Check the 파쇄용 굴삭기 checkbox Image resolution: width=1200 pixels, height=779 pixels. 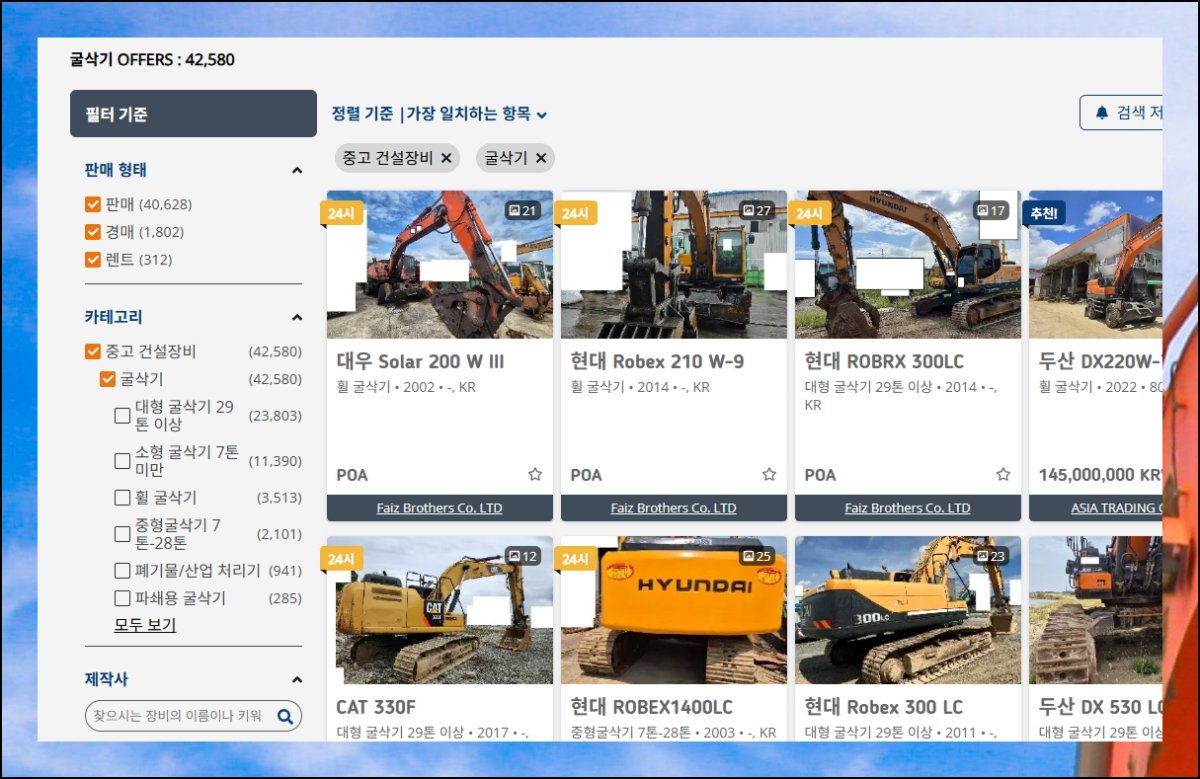click(122, 599)
